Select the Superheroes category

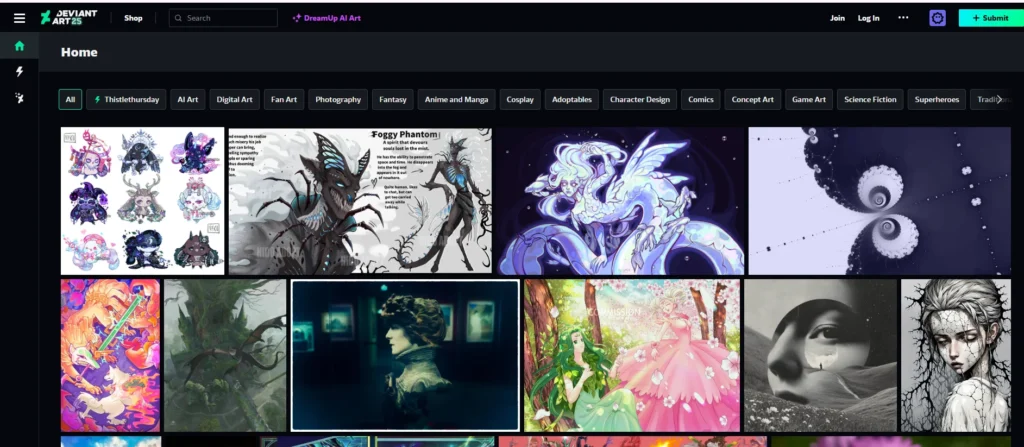[x=937, y=99]
